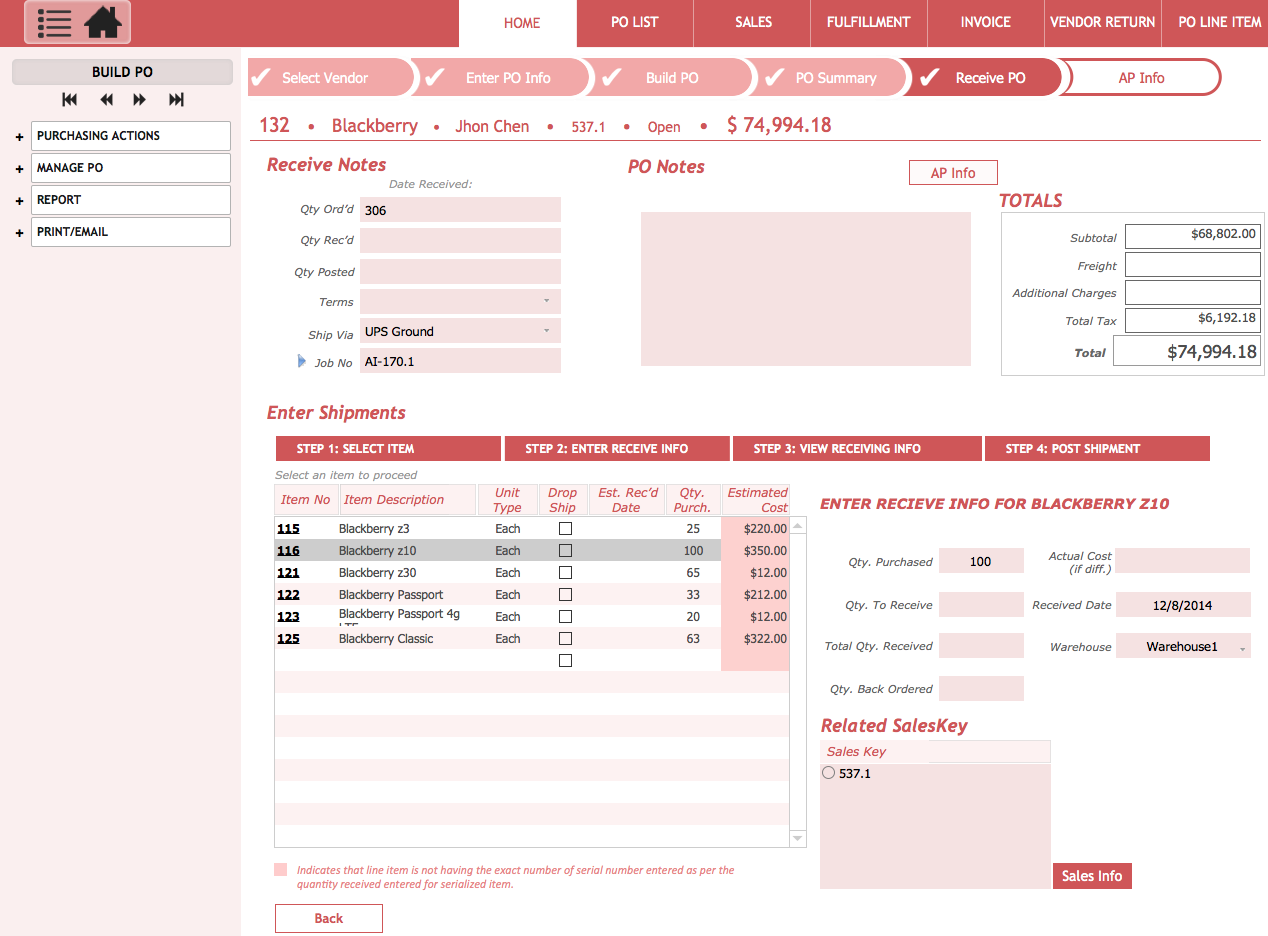The height and width of the screenshot is (936, 1268).
Task: Click the Actual Cost field
Action: click(1183, 561)
